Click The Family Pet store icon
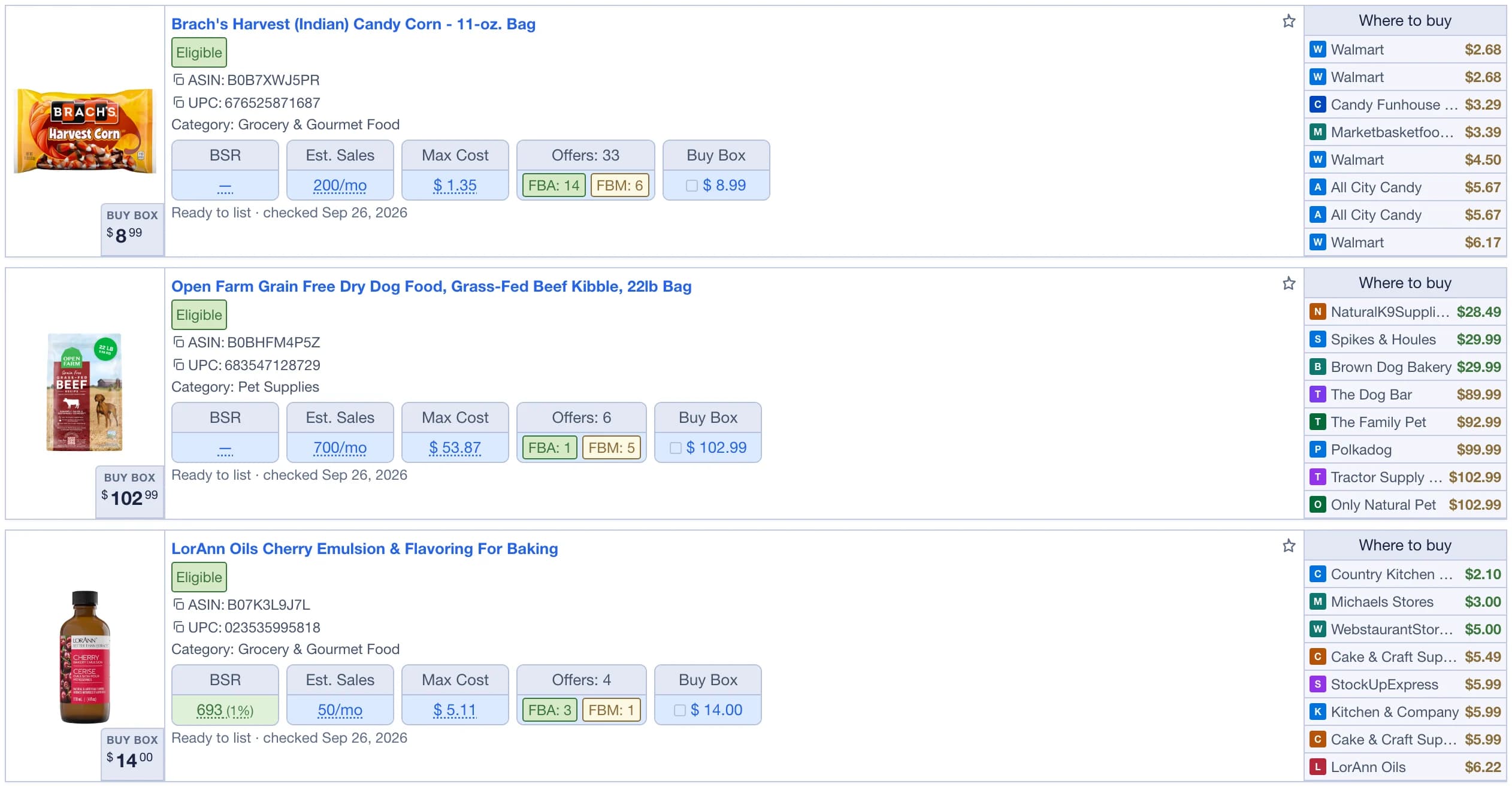 (1317, 422)
